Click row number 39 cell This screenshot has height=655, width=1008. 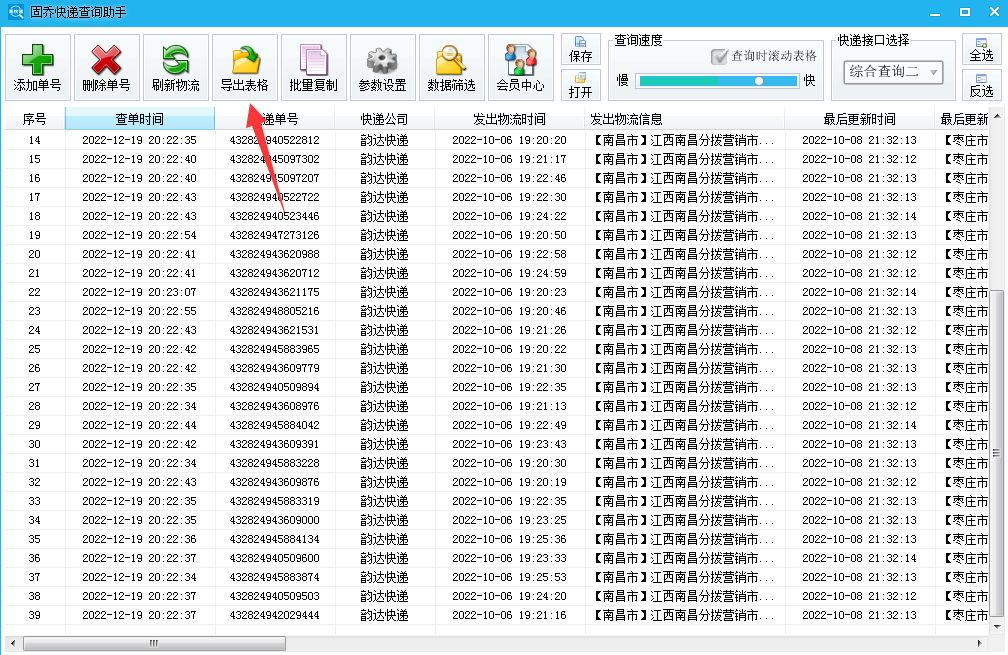35,615
